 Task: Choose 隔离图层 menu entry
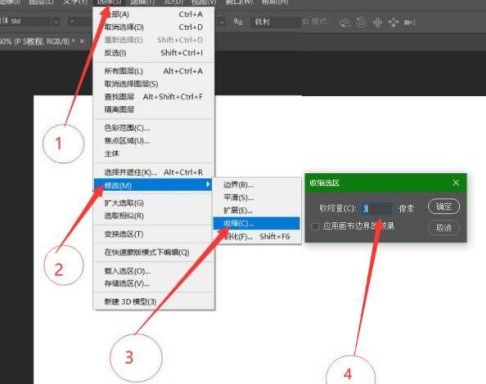(x=153, y=109)
